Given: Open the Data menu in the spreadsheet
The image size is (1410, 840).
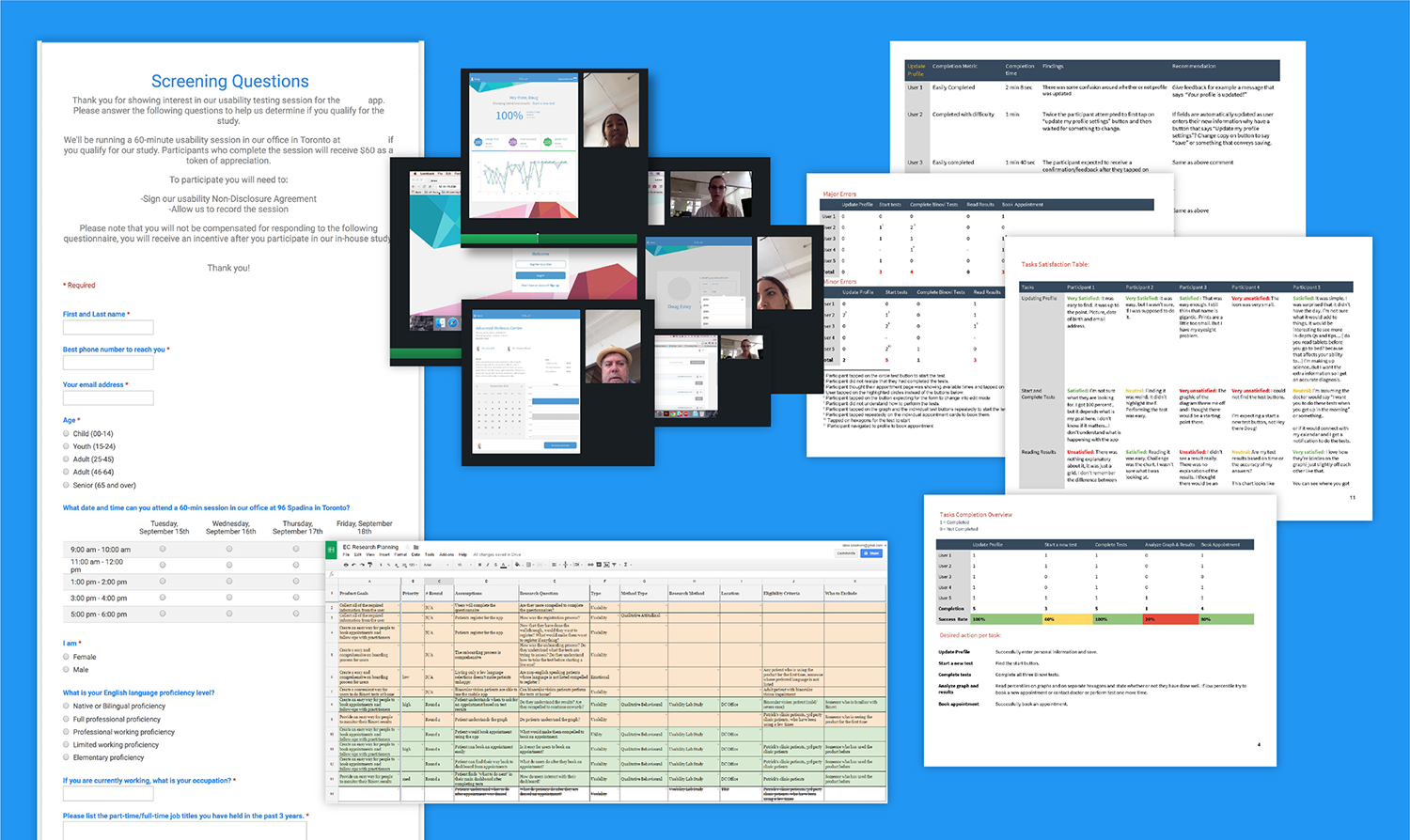Looking at the screenshot, I should pyautogui.click(x=415, y=554).
